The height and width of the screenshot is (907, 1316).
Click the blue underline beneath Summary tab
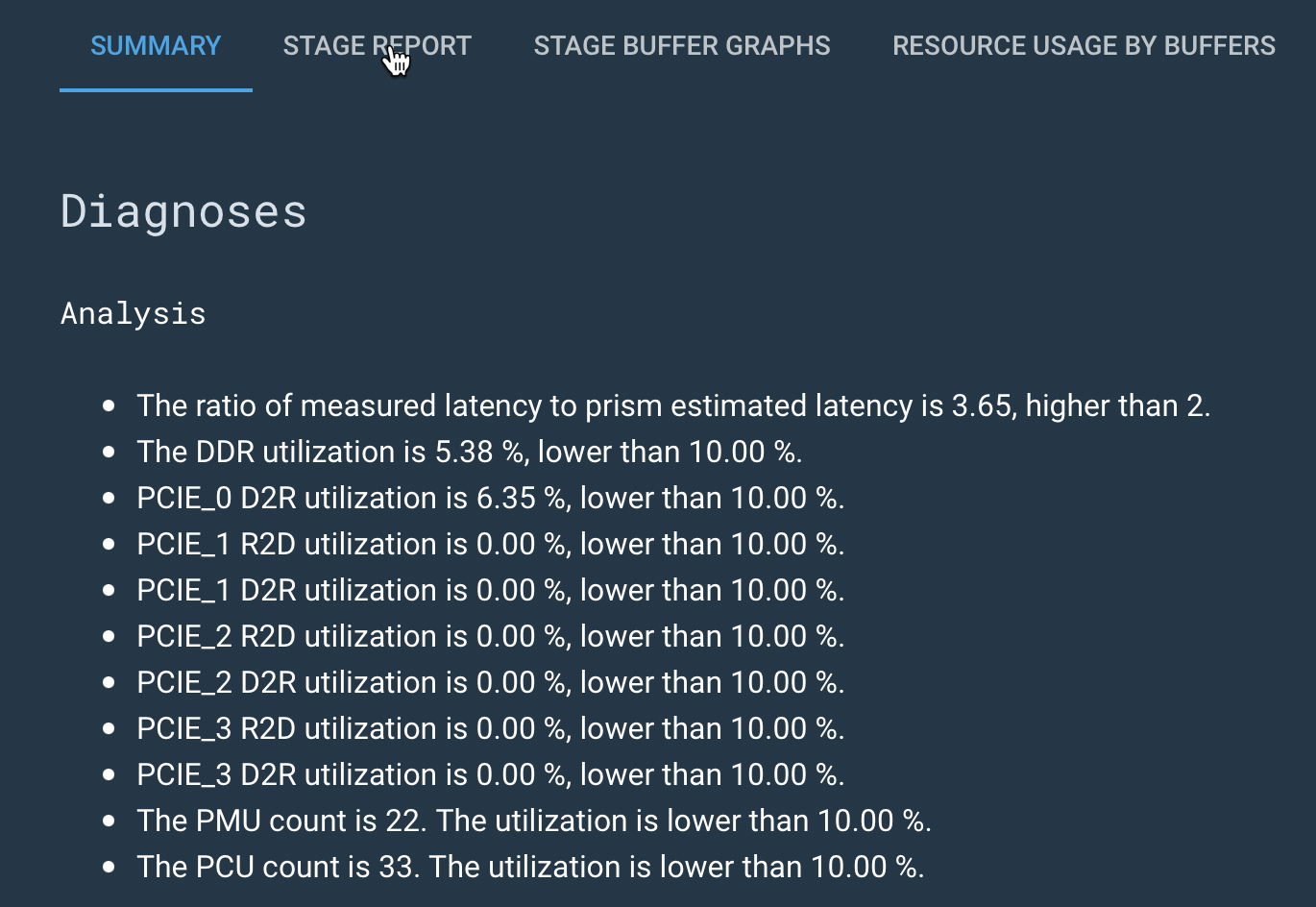click(156, 89)
